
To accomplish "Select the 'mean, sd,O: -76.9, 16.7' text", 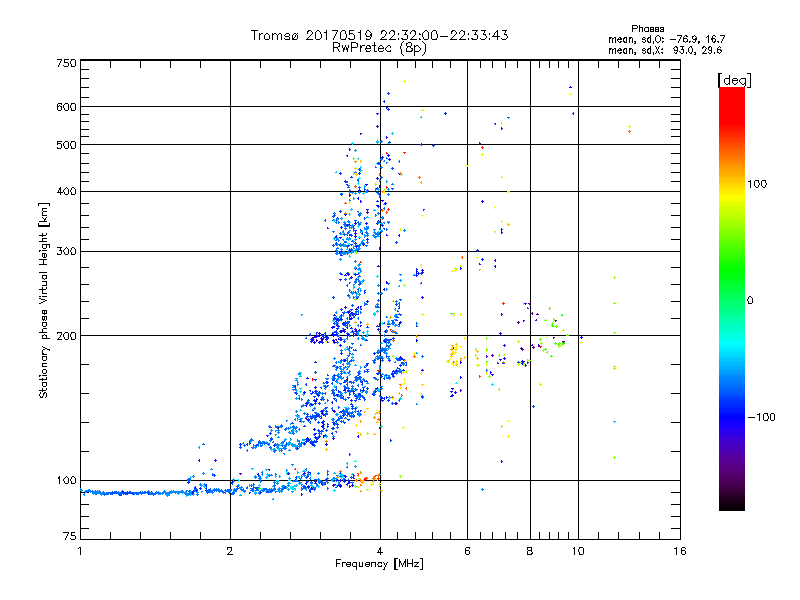I will click(x=666, y=39).
